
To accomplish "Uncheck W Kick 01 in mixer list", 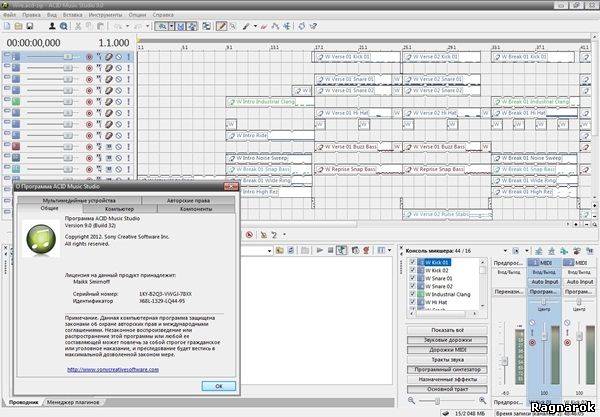I will (x=412, y=262).
